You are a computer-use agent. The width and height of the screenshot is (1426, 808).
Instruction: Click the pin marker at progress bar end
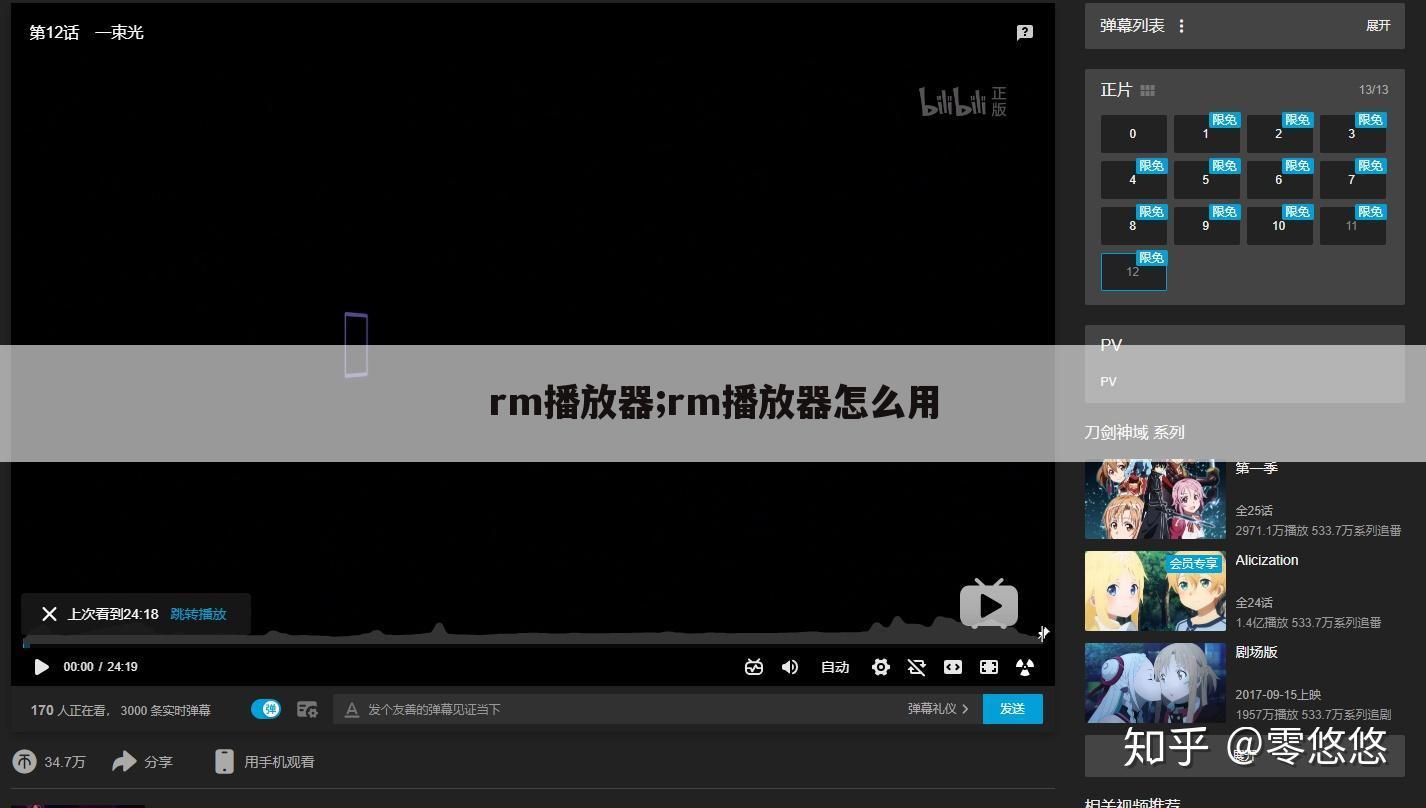pos(1043,633)
